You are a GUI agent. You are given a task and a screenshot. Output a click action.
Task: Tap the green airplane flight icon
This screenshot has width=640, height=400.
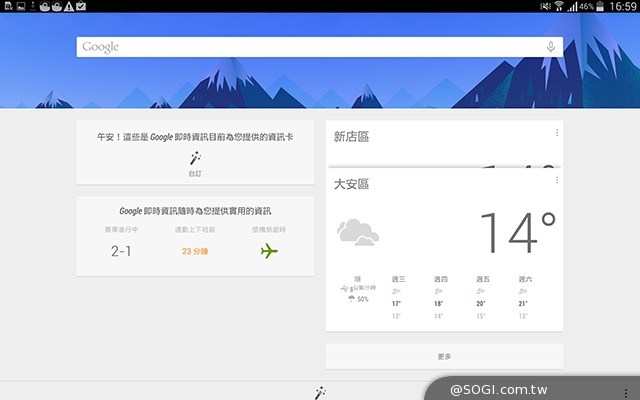[269, 251]
